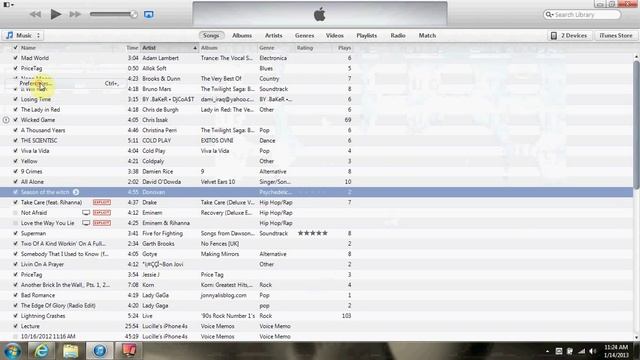Click the Search Library field
This screenshot has height=360, width=640.
tap(582, 15)
